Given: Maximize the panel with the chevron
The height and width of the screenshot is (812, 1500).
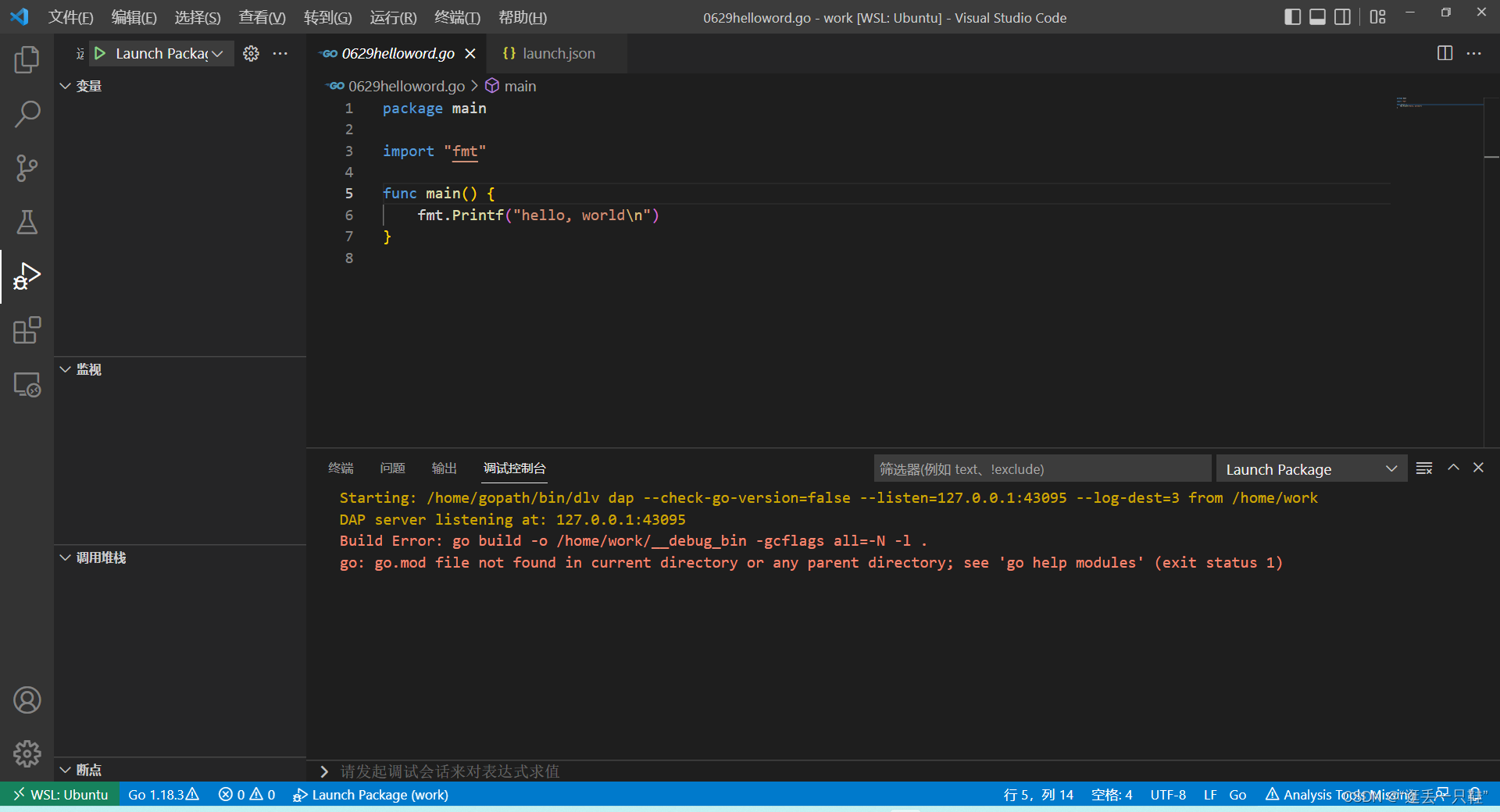Looking at the screenshot, I should coord(1452,468).
